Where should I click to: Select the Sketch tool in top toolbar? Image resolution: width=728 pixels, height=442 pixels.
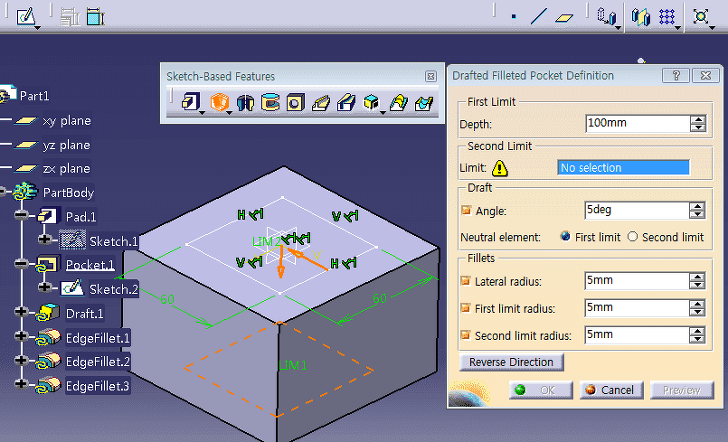(26, 17)
